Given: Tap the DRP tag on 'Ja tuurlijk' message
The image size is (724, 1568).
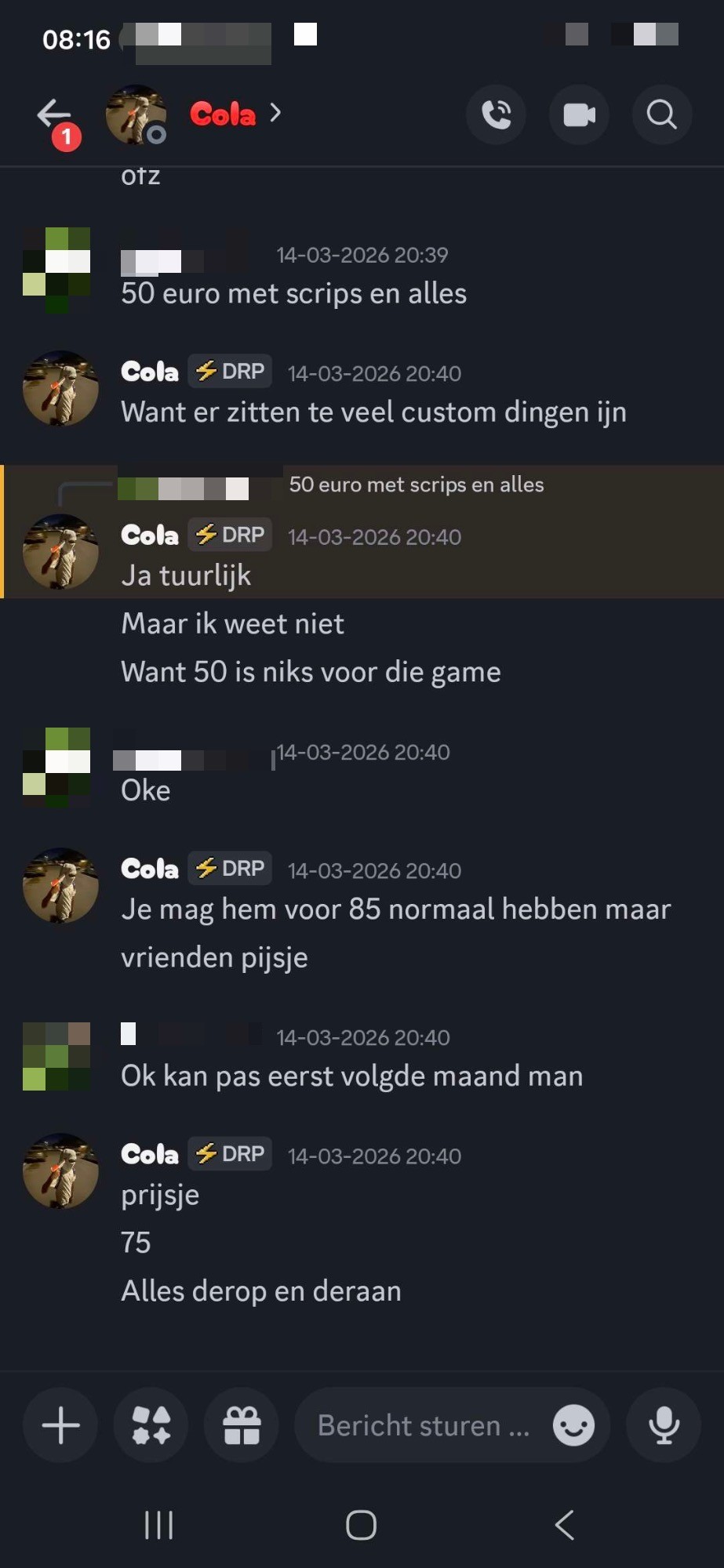Looking at the screenshot, I should (230, 535).
